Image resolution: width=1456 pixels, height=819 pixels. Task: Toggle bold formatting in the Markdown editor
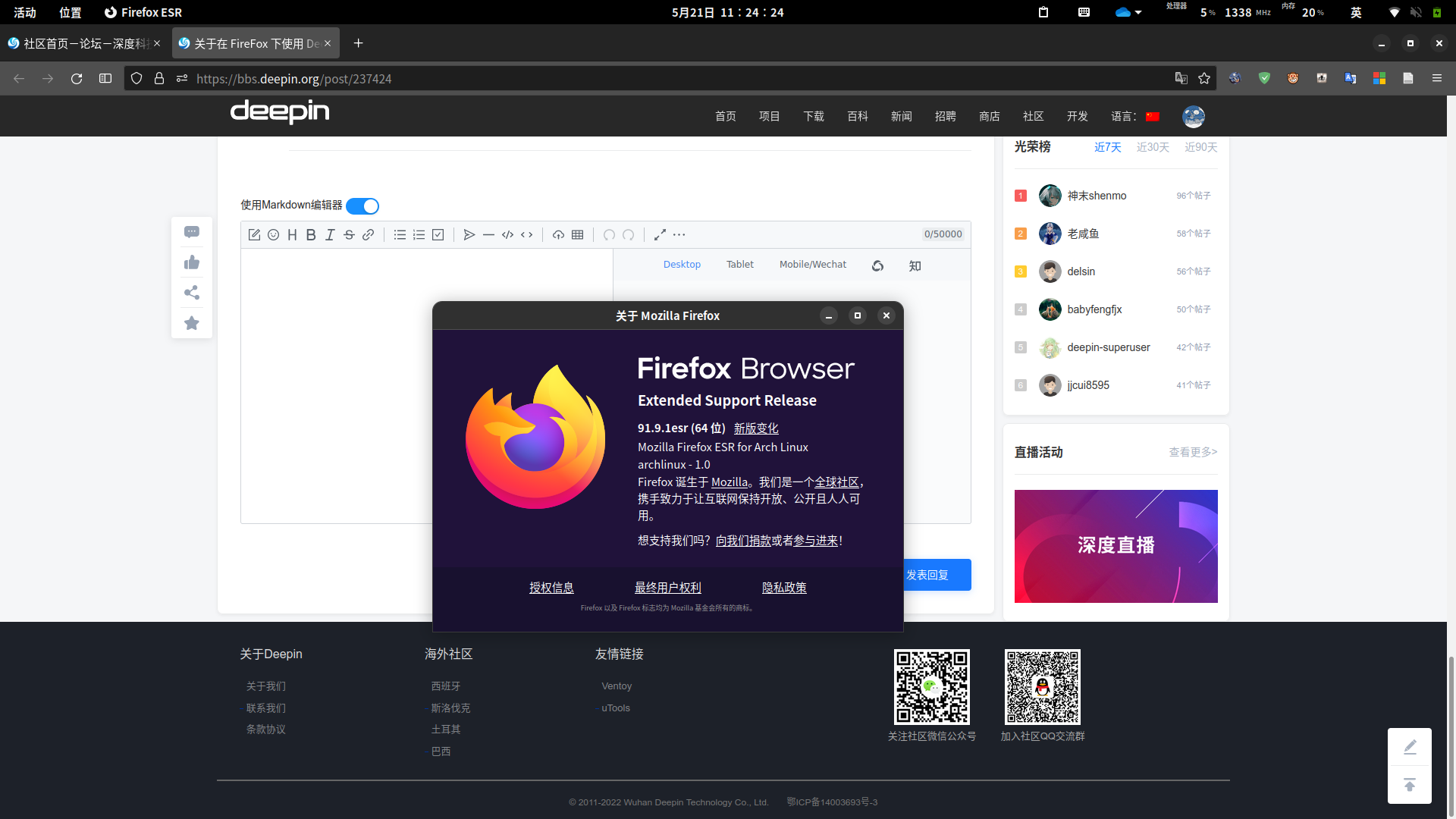311,234
